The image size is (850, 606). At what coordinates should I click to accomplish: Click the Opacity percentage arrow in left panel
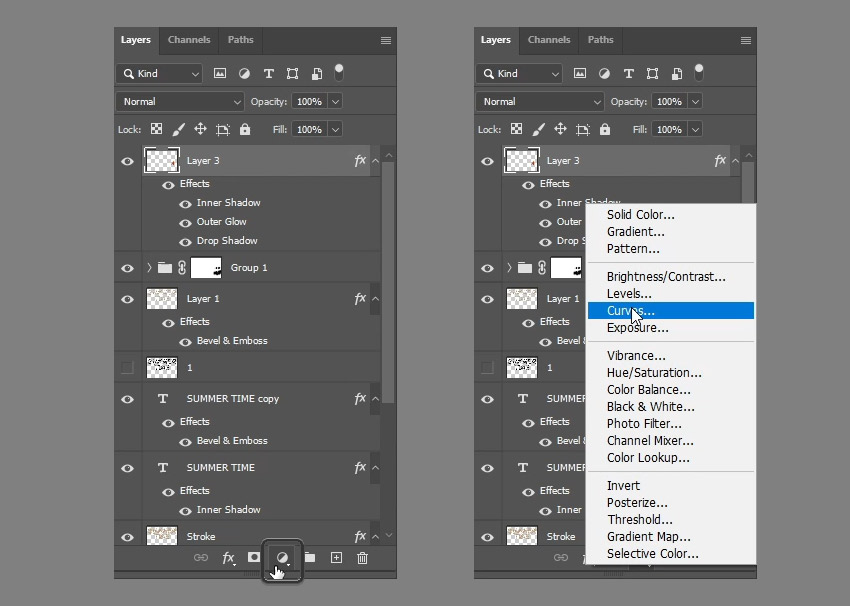[x=334, y=102]
